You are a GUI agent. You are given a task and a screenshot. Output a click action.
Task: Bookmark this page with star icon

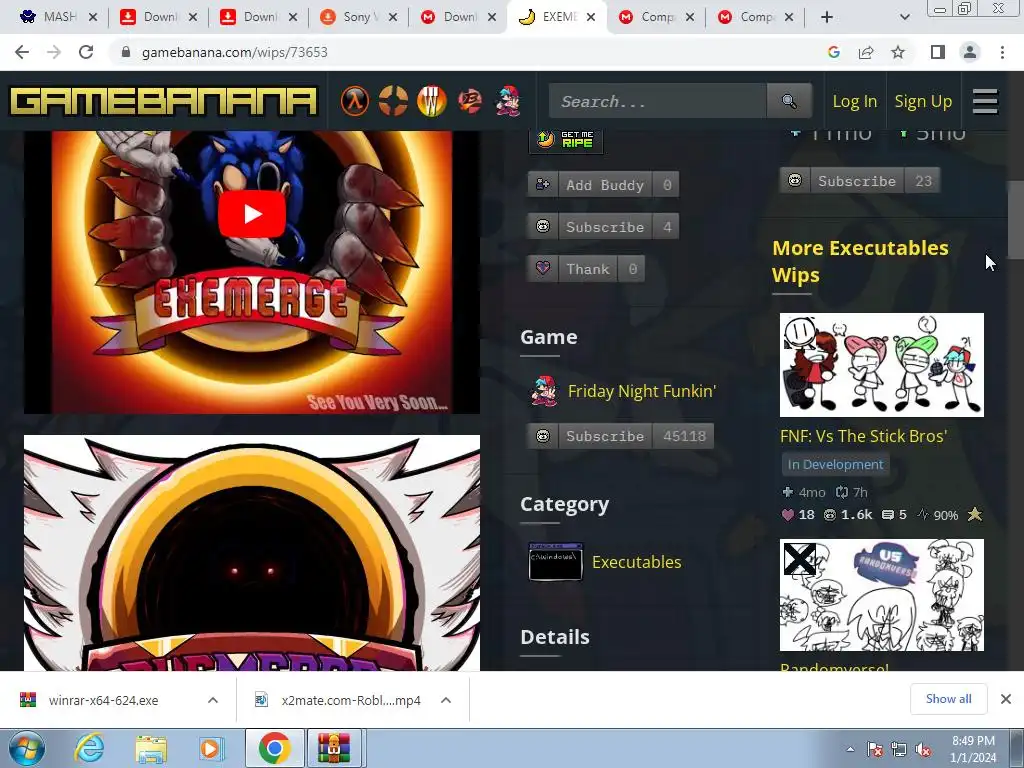(898, 52)
